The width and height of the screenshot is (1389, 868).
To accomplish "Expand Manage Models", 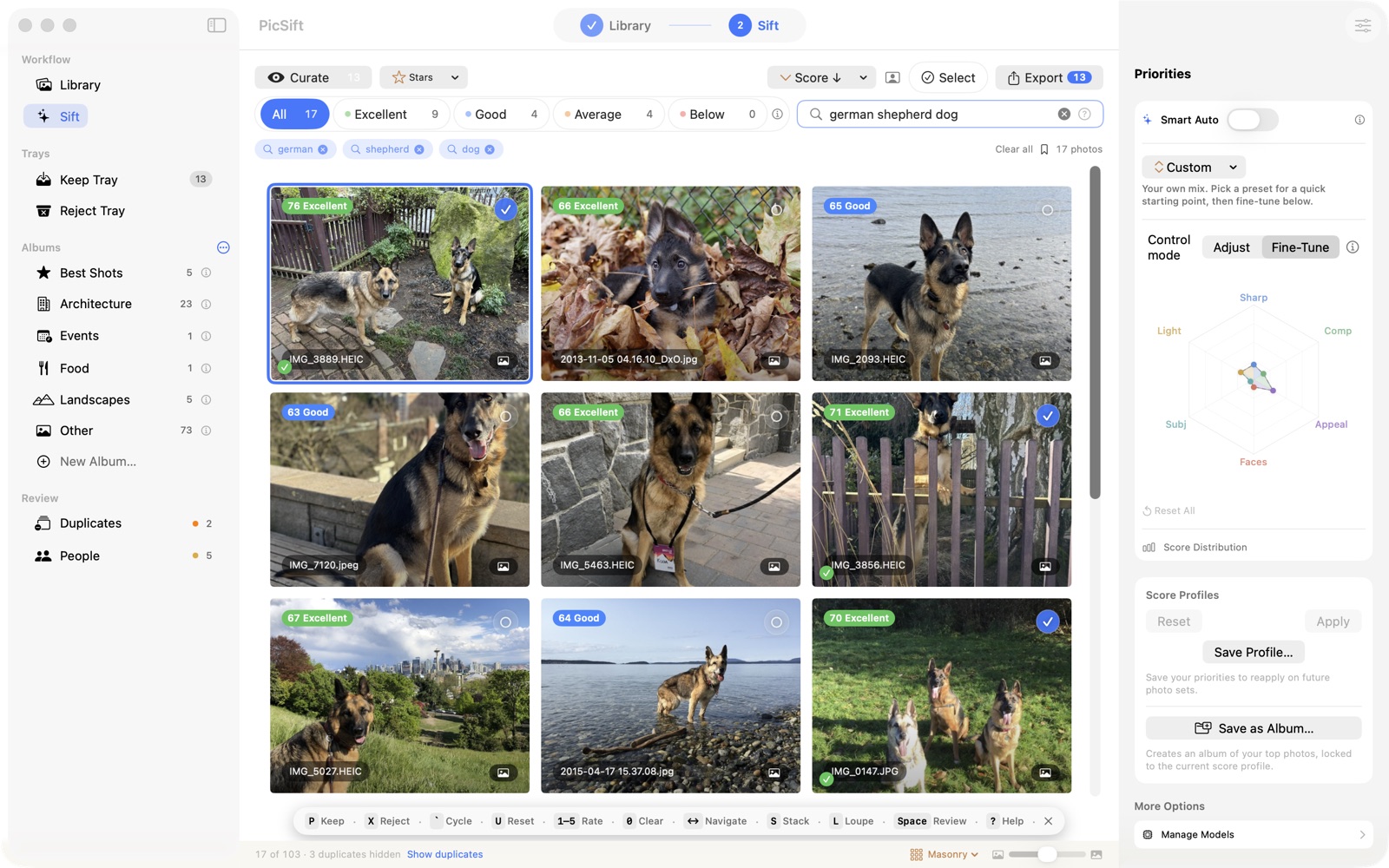I will tap(1254, 835).
